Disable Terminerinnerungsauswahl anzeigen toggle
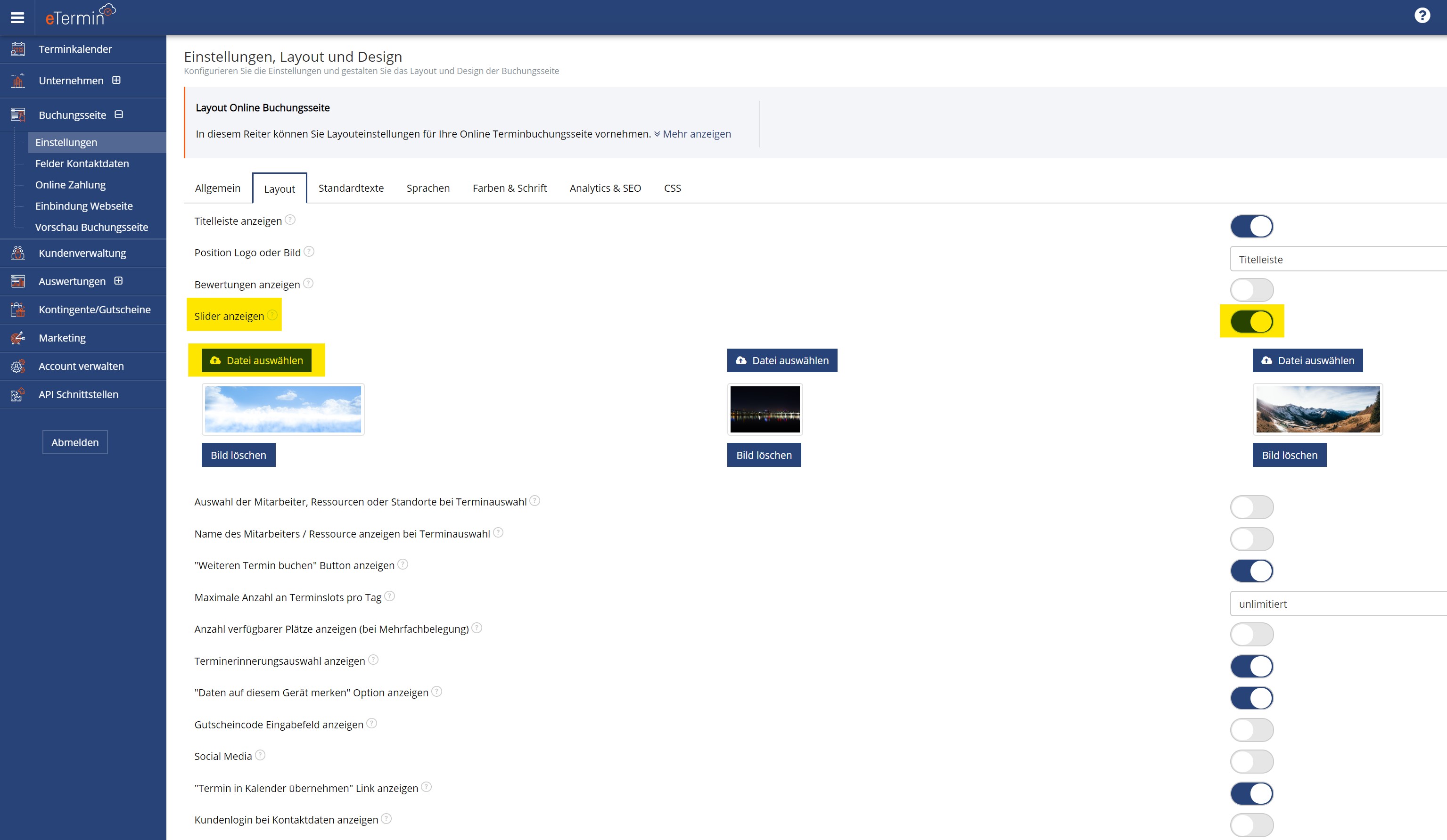The image size is (1447, 840). [x=1252, y=666]
